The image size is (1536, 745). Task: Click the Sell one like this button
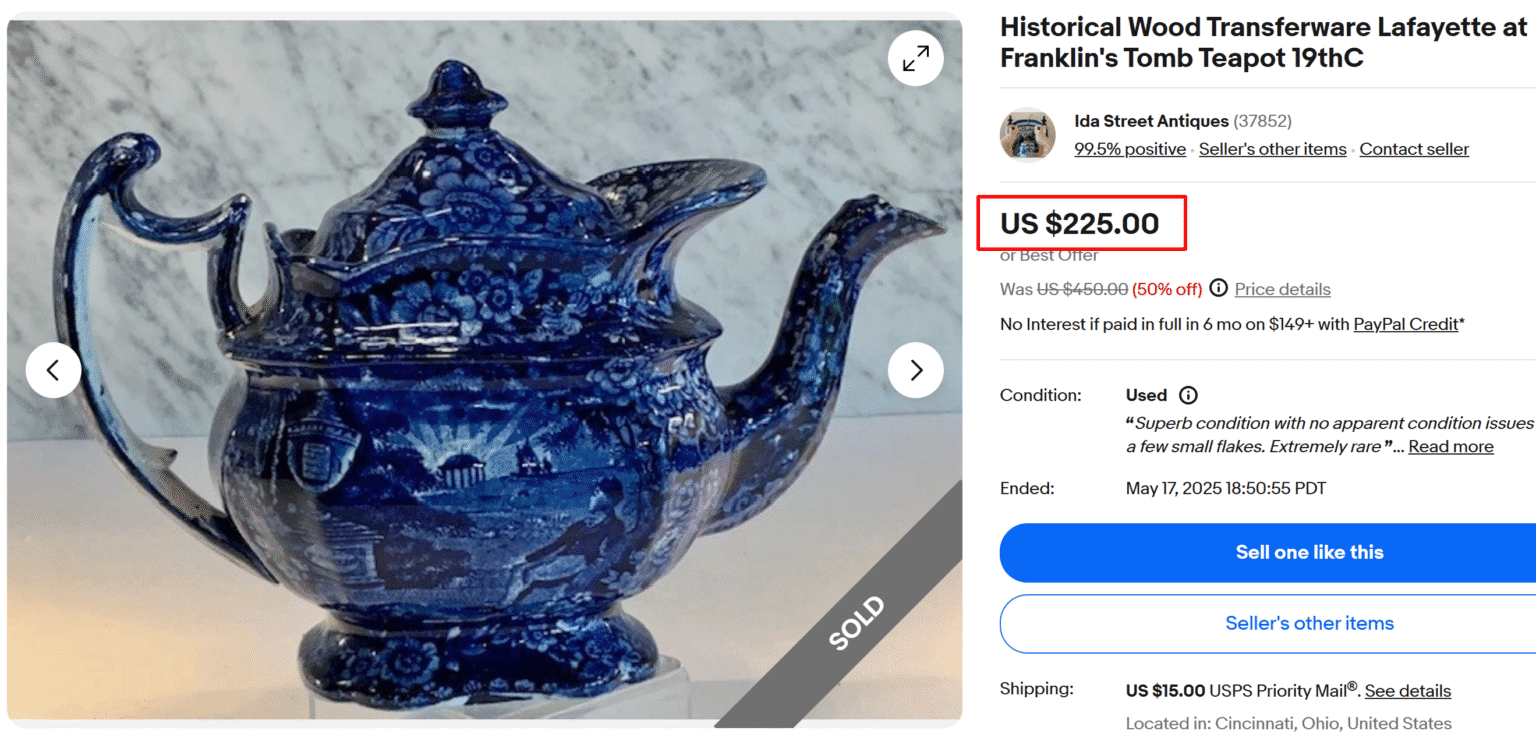(x=1309, y=552)
